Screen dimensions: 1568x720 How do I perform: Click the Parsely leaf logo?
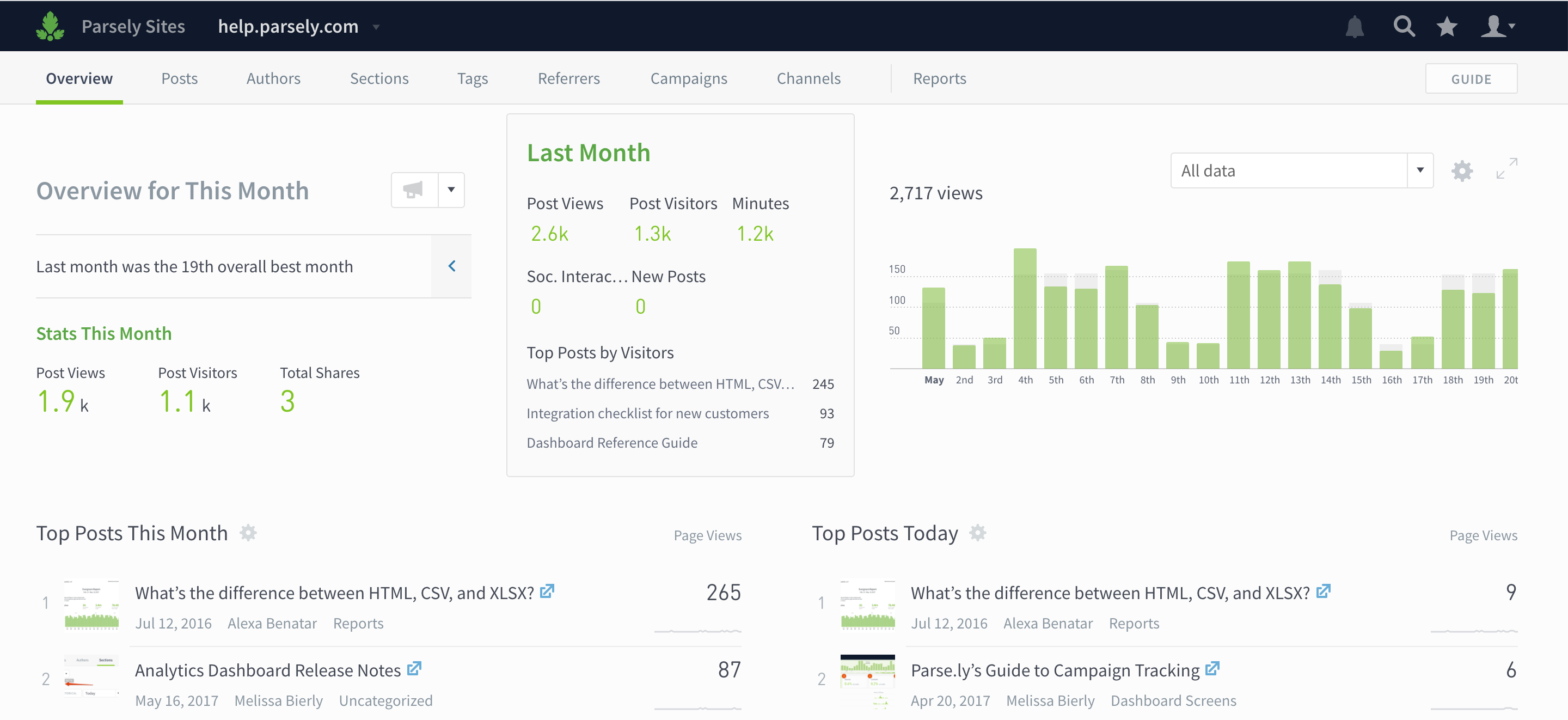50,26
